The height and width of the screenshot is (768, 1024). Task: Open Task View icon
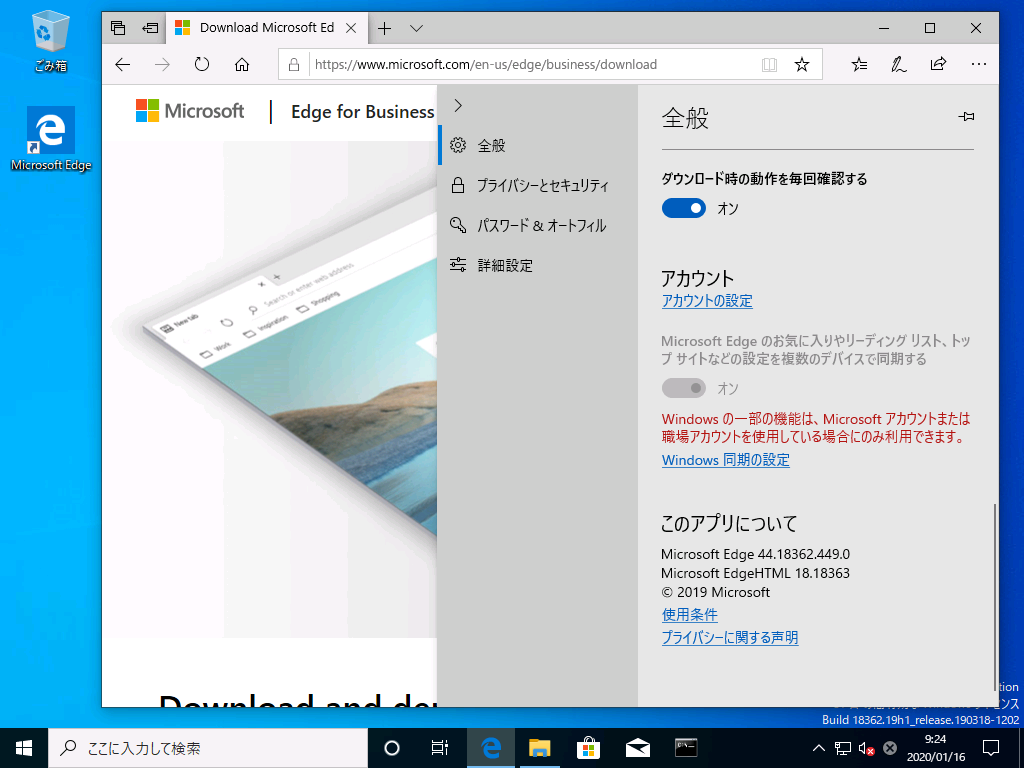tap(440, 748)
